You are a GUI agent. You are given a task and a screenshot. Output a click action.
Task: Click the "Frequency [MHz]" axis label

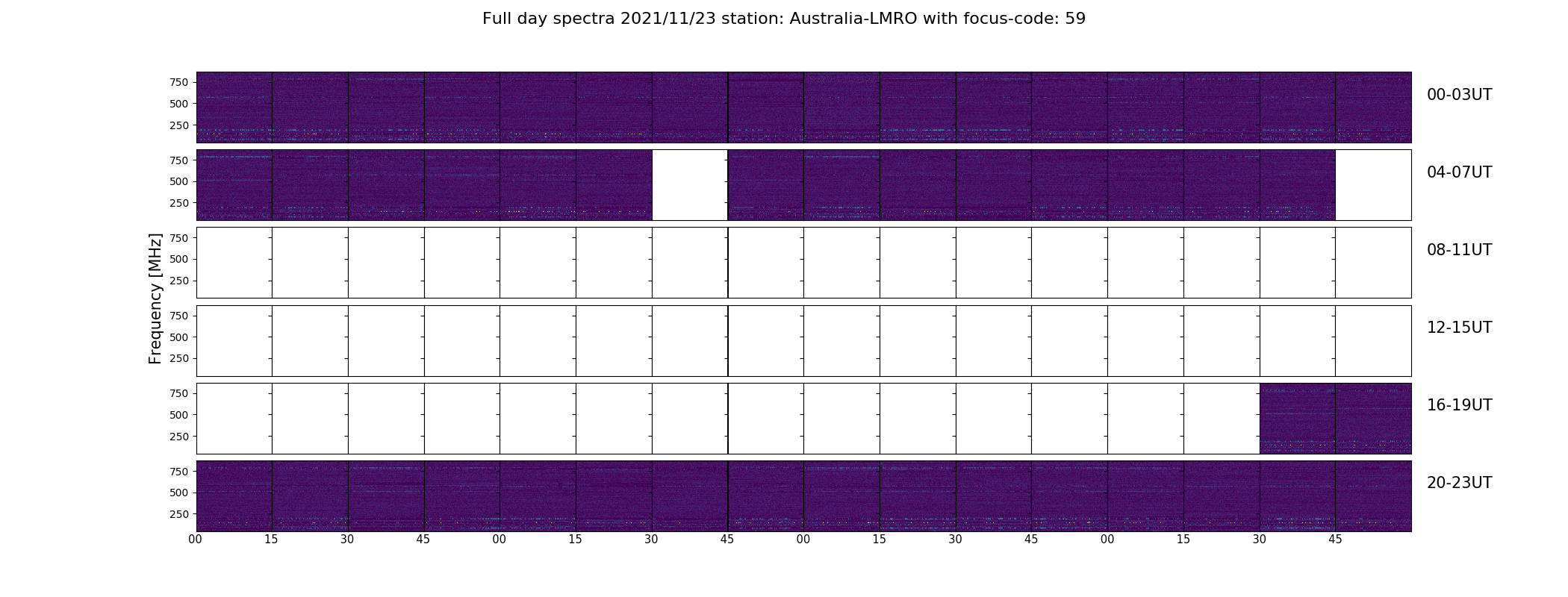click(x=155, y=298)
